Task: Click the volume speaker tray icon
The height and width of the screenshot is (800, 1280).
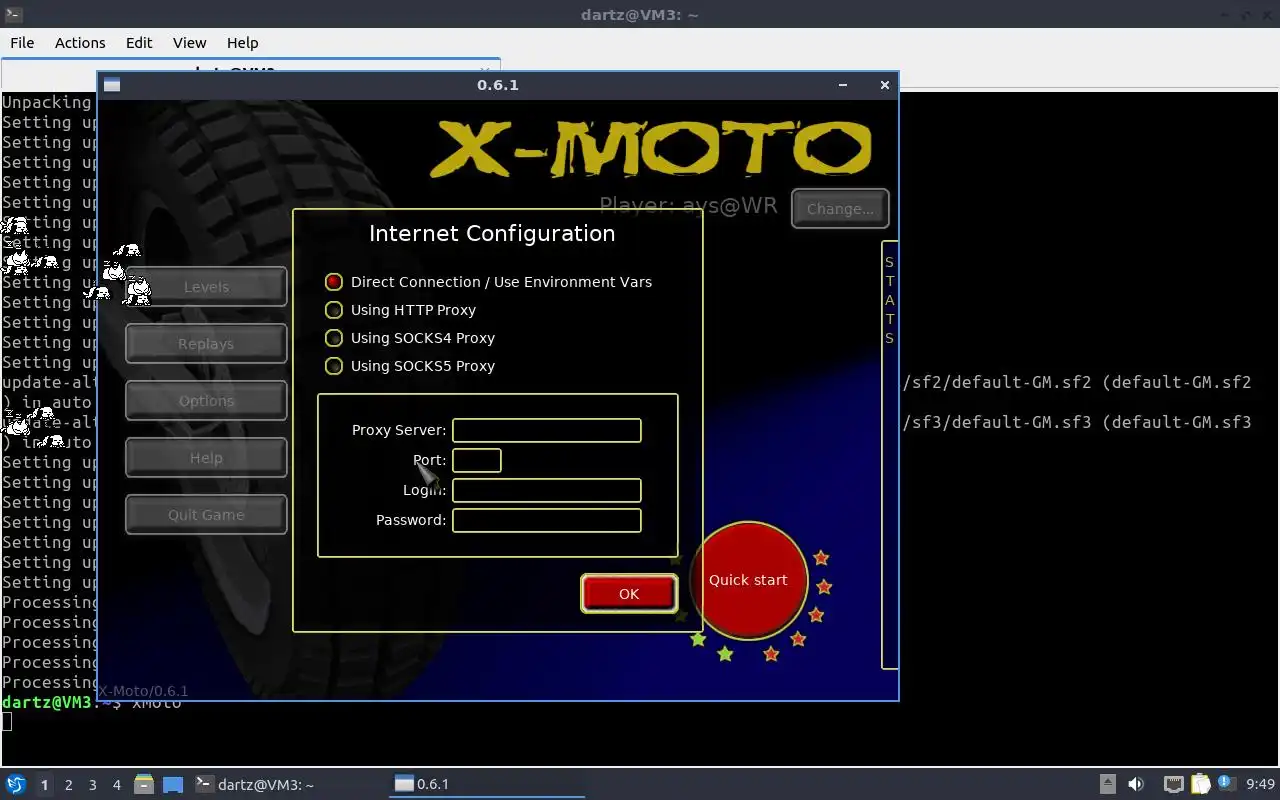Action: (x=1136, y=784)
